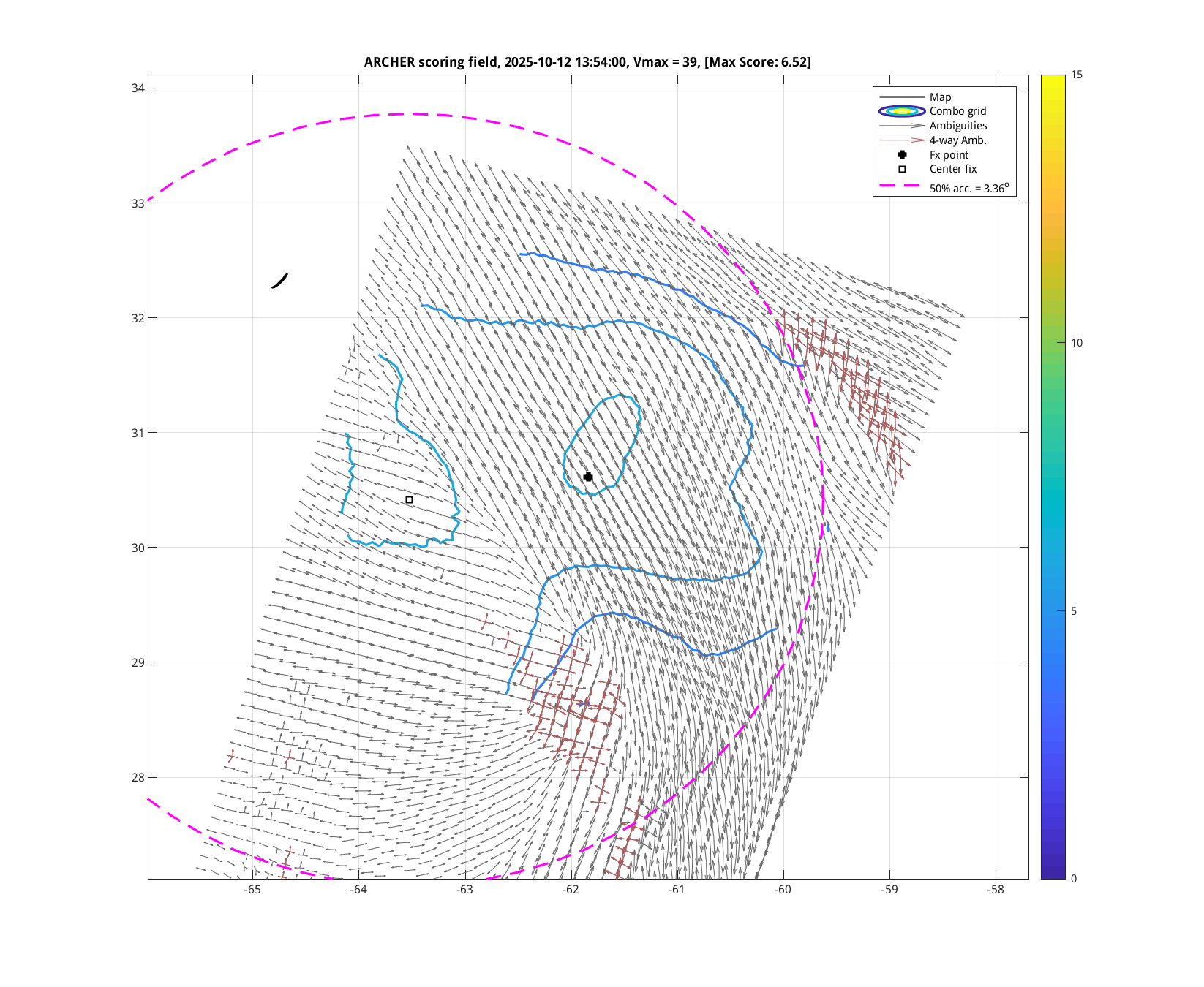Click the Fx point symbol in the legend

[902, 155]
